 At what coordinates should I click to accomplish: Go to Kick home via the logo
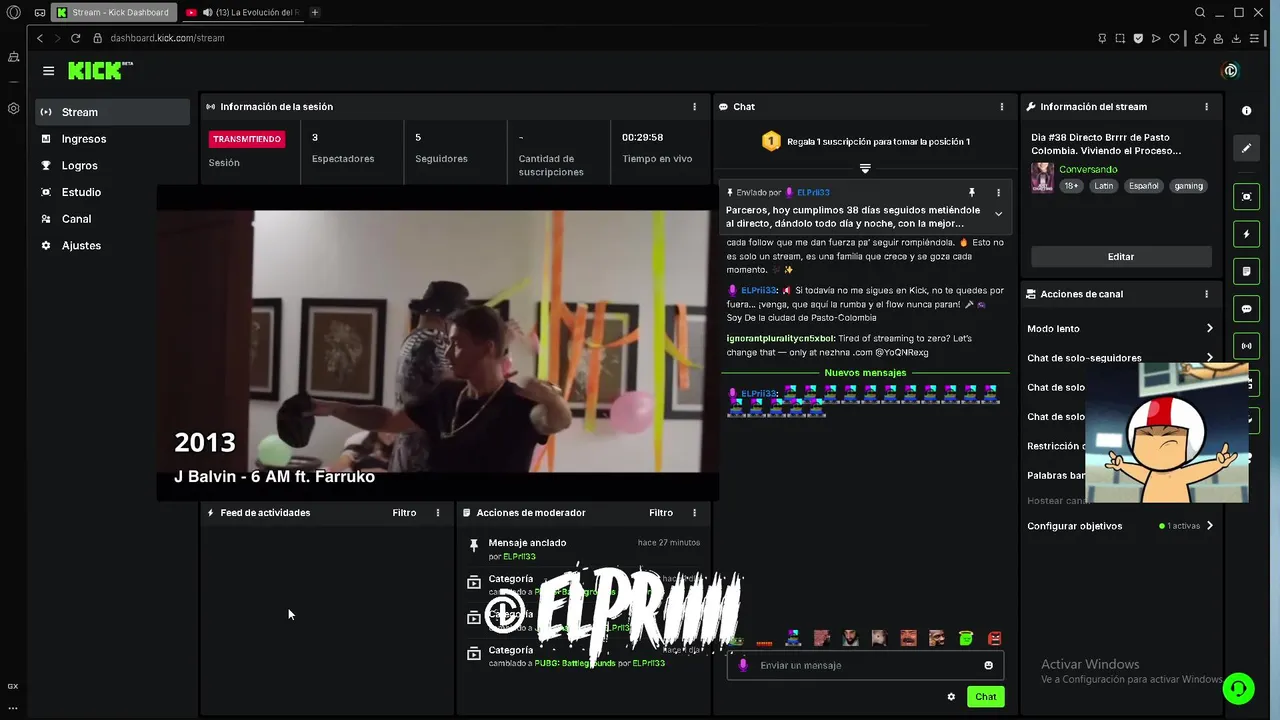(x=100, y=70)
